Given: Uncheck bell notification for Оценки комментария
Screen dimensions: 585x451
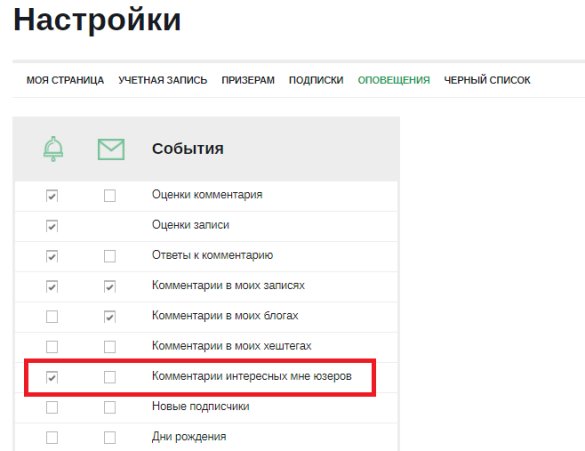Looking at the screenshot, I should click(52, 195).
